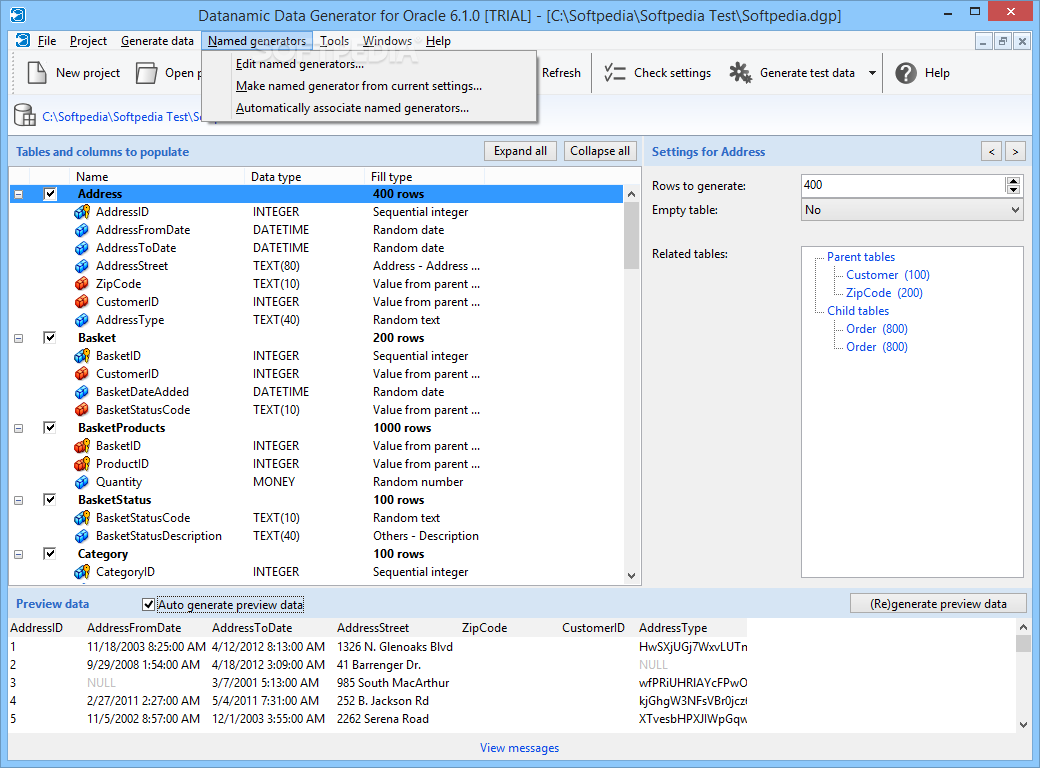Click the Open project folder icon
The width and height of the screenshot is (1040, 768).
[147, 73]
